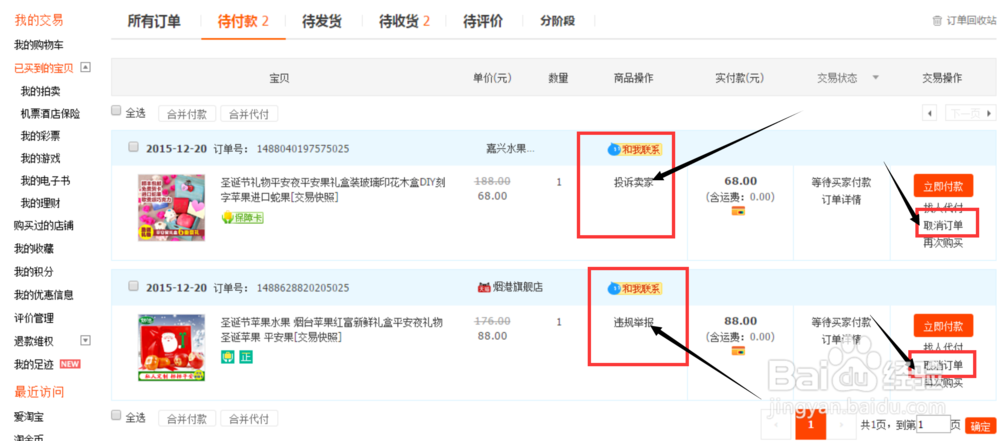Click current page 1 button

click(x=811, y=424)
